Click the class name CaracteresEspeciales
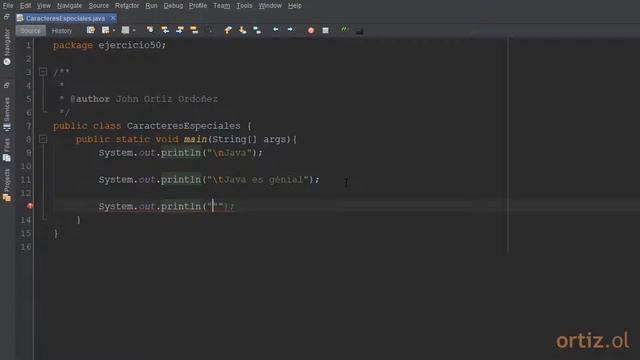The width and height of the screenshot is (640, 360). (x=184, y=126)
